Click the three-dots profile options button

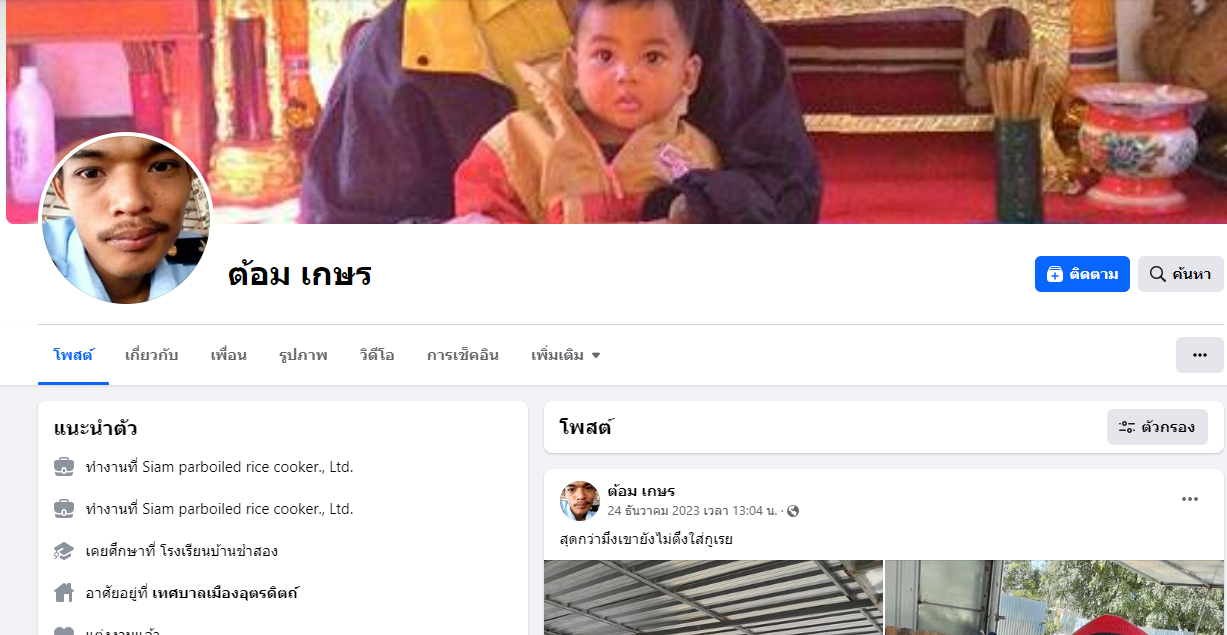point(1199,355)
